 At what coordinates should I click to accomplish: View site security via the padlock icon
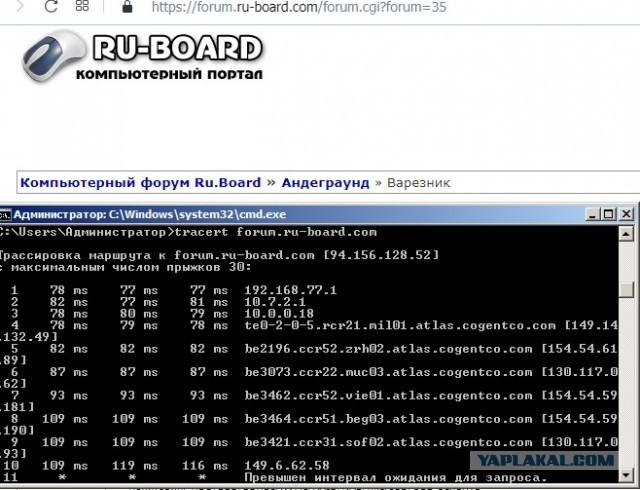pos(127,6)
